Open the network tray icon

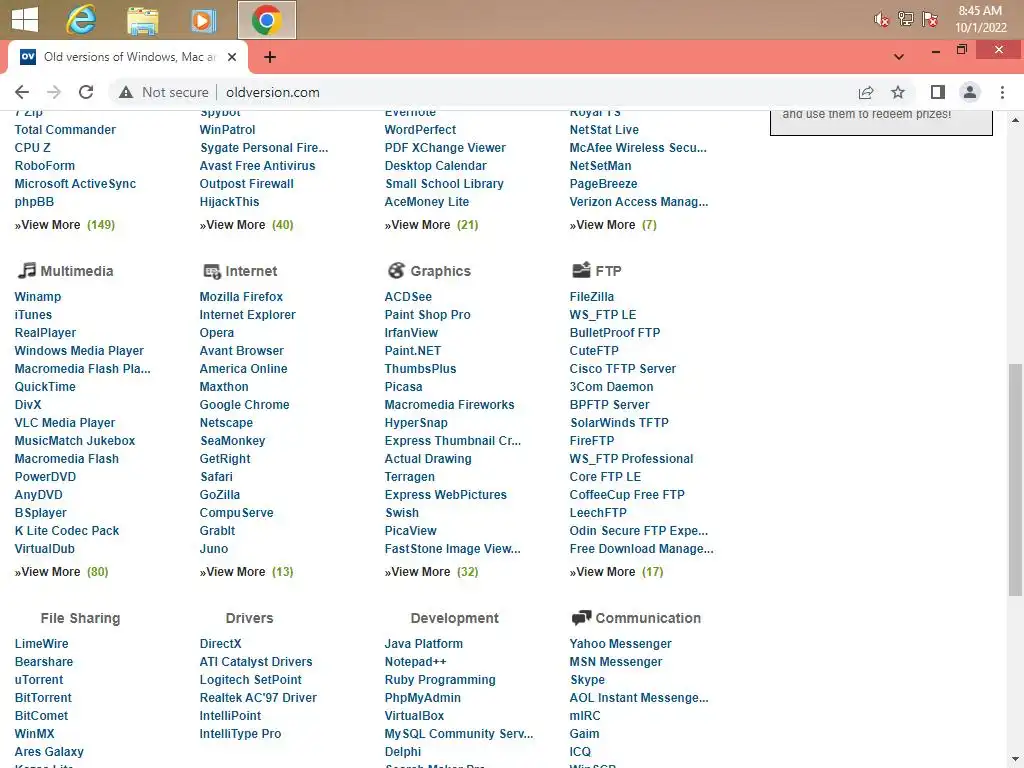[906, 19]
